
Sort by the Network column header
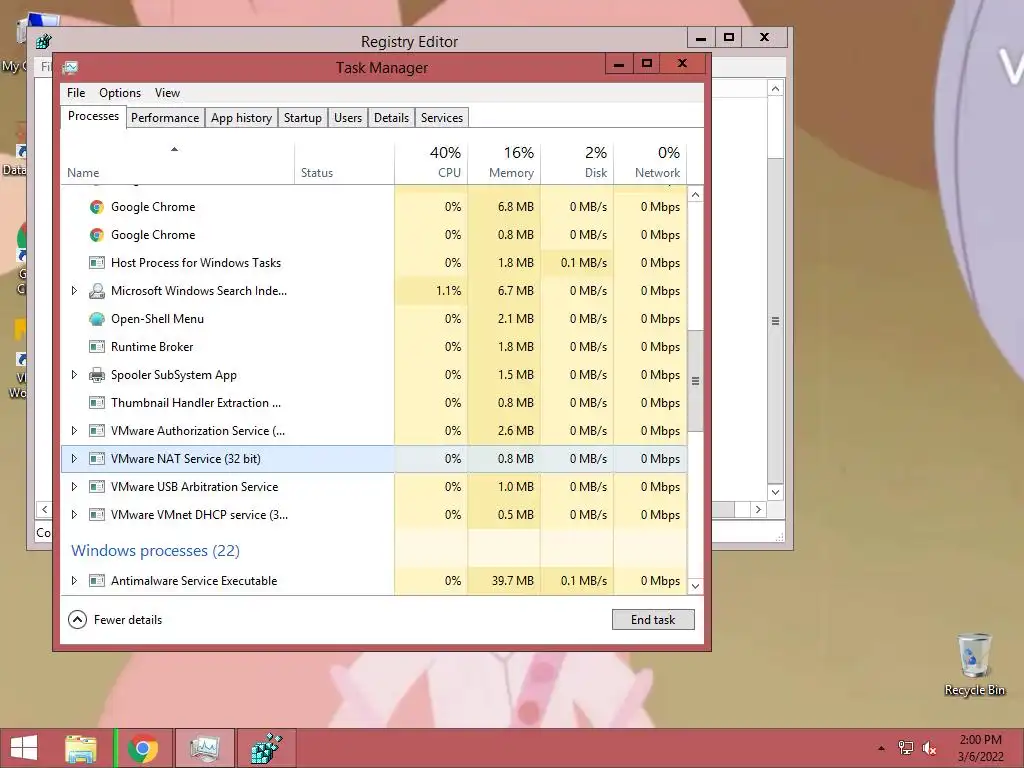coord(650,162)
